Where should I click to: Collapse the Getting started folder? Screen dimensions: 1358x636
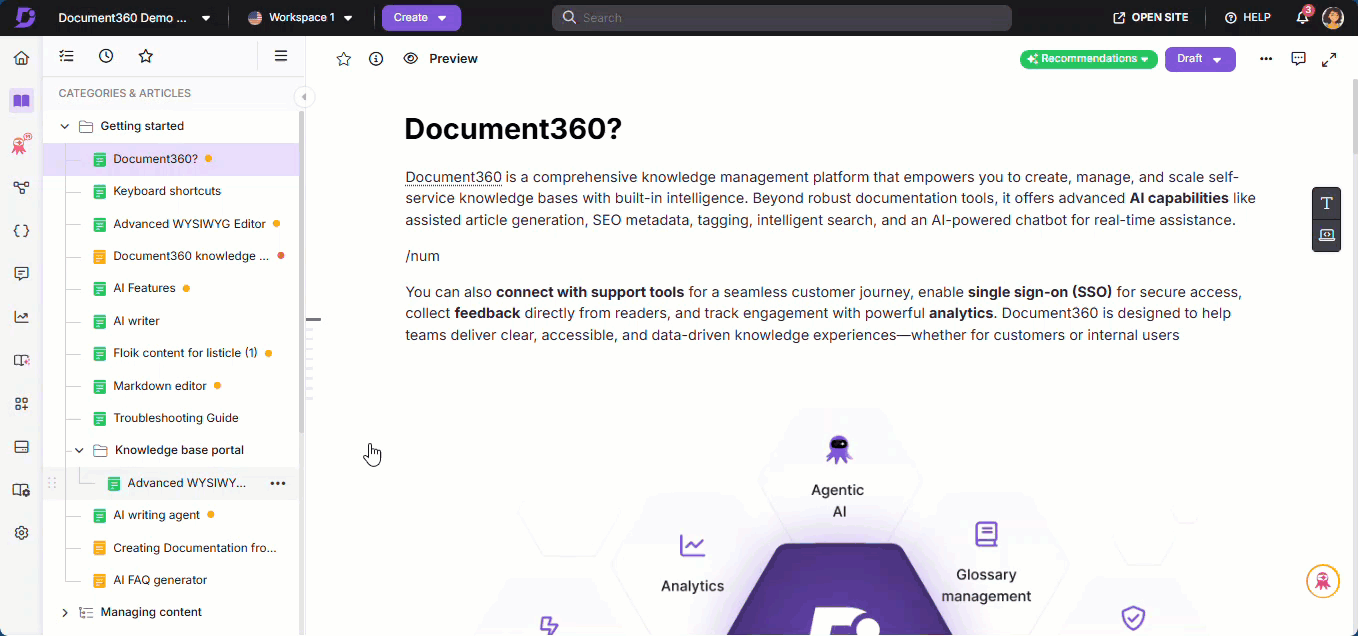65,126
